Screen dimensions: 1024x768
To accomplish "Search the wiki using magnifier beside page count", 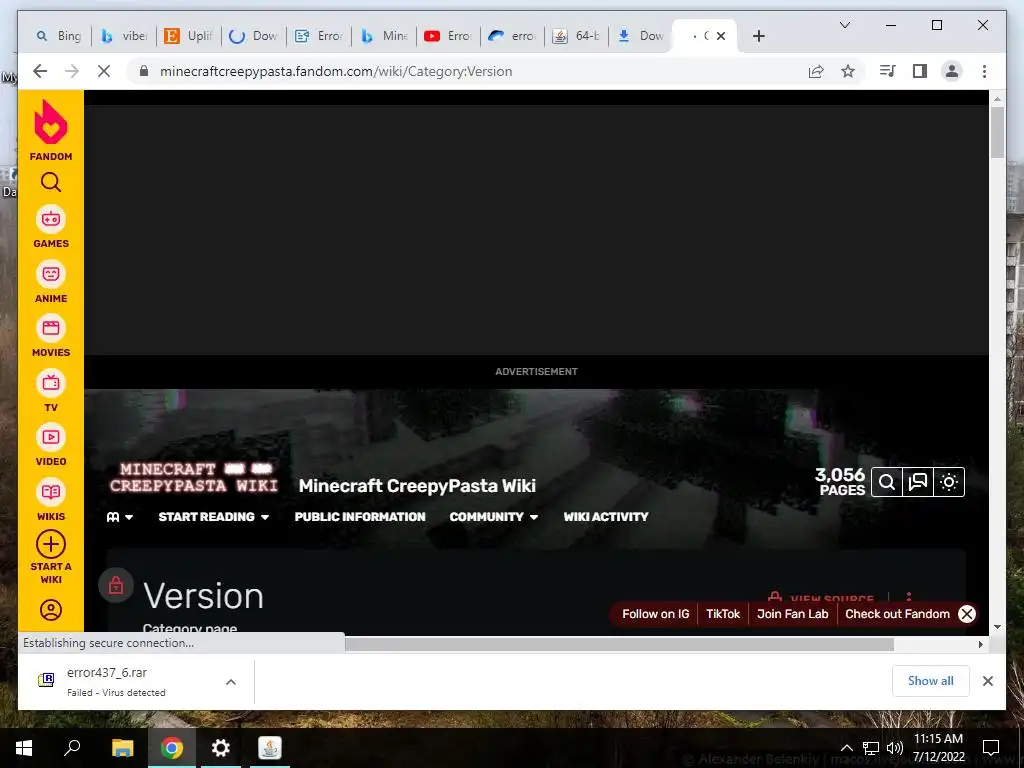I will 887,482.
